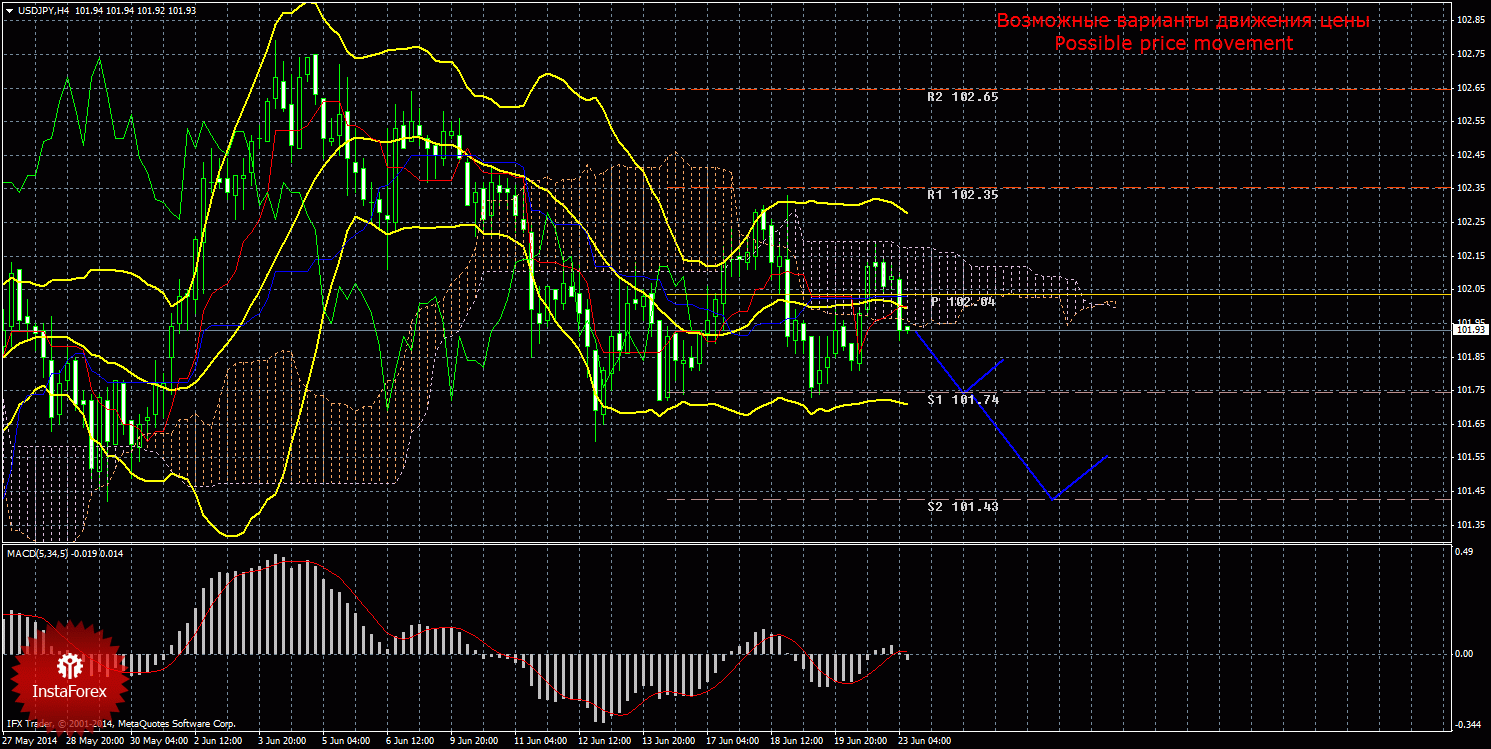The height and width of the screenshot is (749, 1491).
Task: Click 101.65 on the price scale
Action: tap(1470, 424)
